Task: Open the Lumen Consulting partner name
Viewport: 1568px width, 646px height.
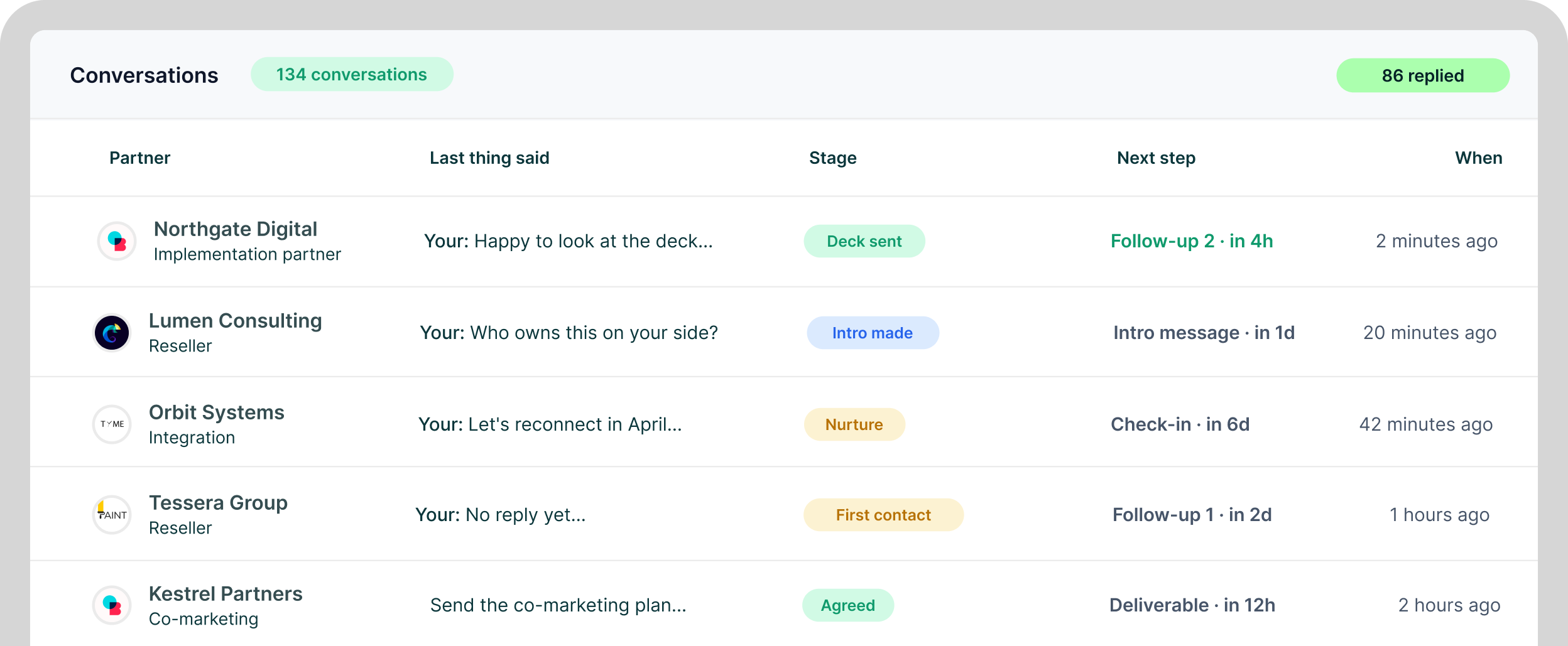Action: pos(236,321)
